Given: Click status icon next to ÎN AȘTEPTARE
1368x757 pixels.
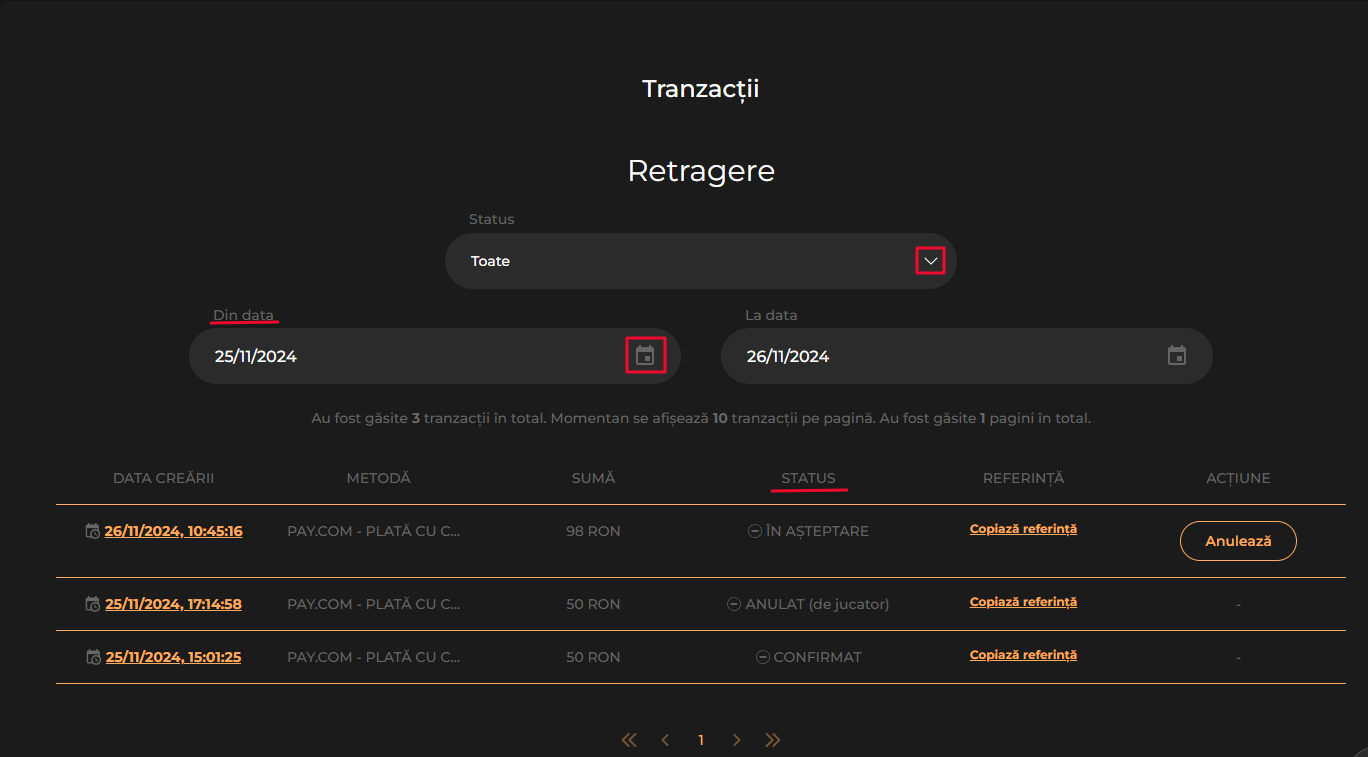Looking at the screenshot, I should (x=755, y=531).
